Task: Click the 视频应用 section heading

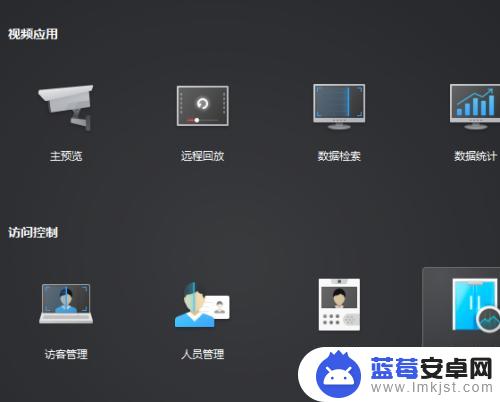Action: [x=33, y=34]
